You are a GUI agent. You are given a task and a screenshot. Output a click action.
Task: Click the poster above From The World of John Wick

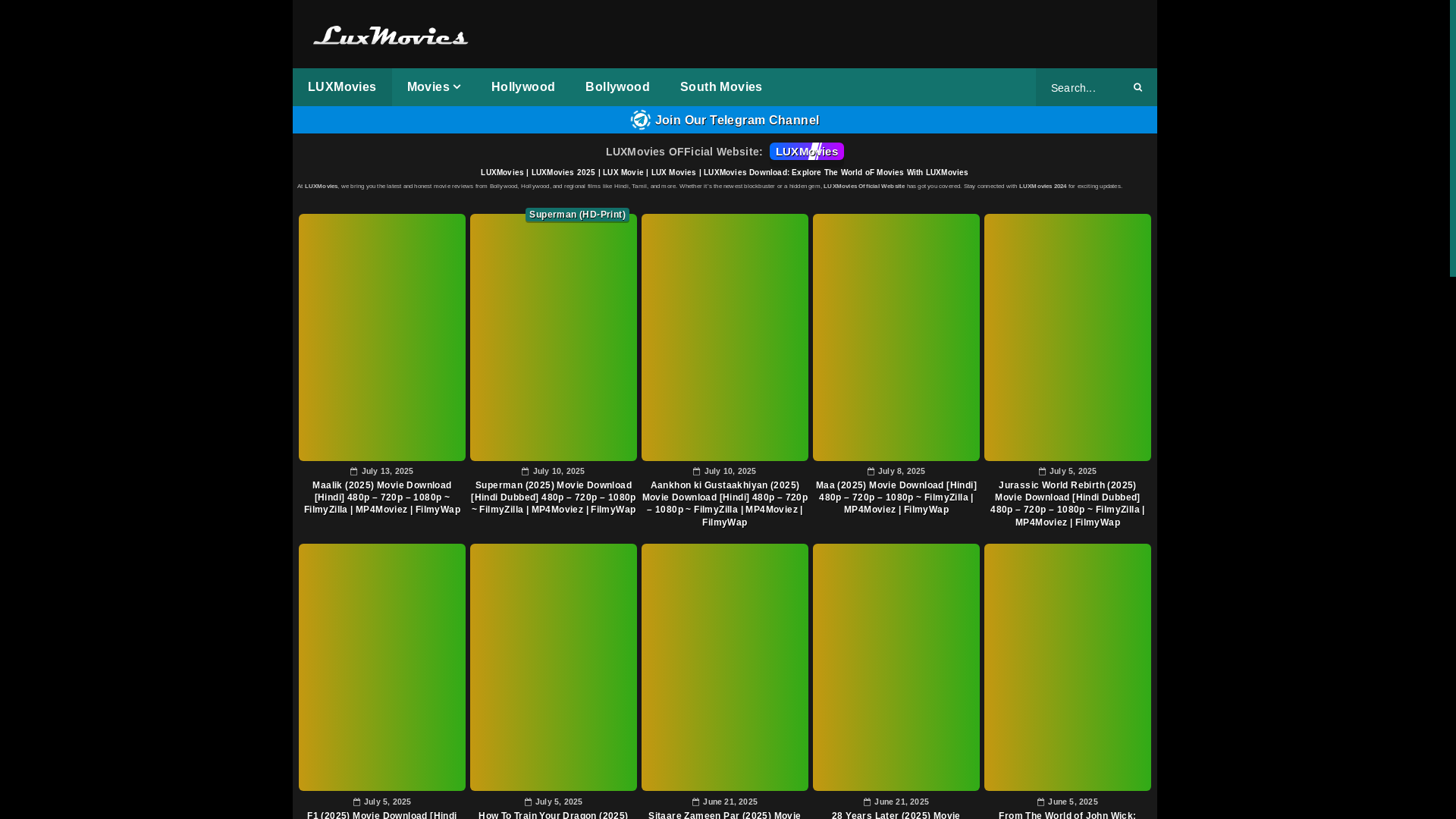[x=1068, y=667]
